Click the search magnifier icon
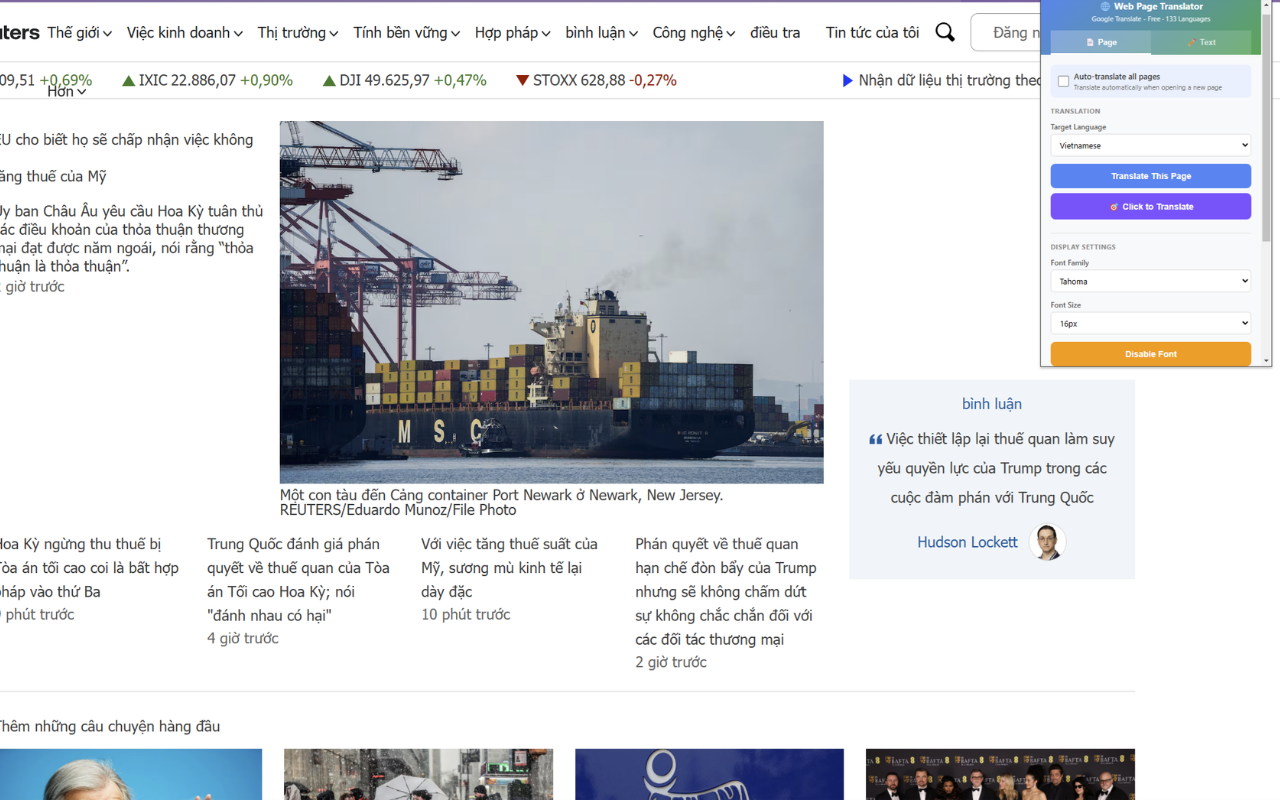The width and height of the screenshot is (1280, 800). [x=945, y=33]
